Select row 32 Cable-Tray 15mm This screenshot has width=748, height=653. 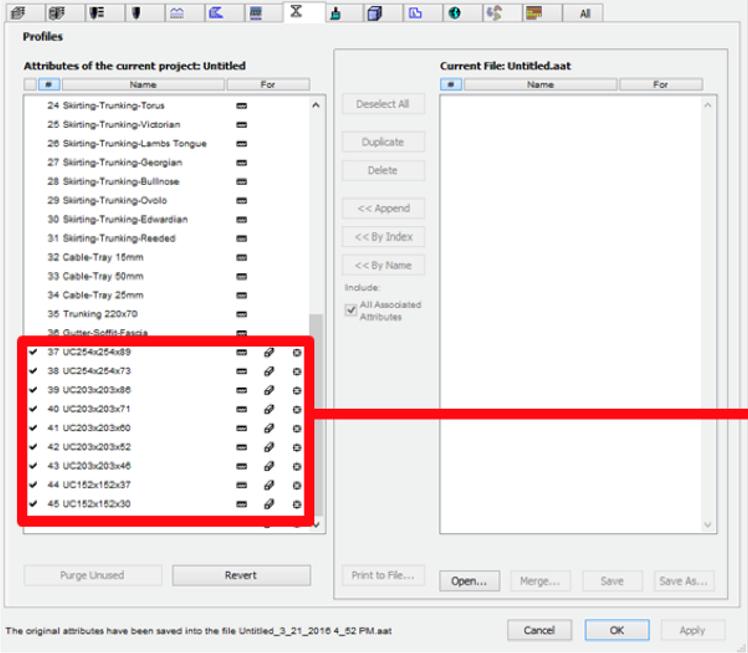point(167,258)
